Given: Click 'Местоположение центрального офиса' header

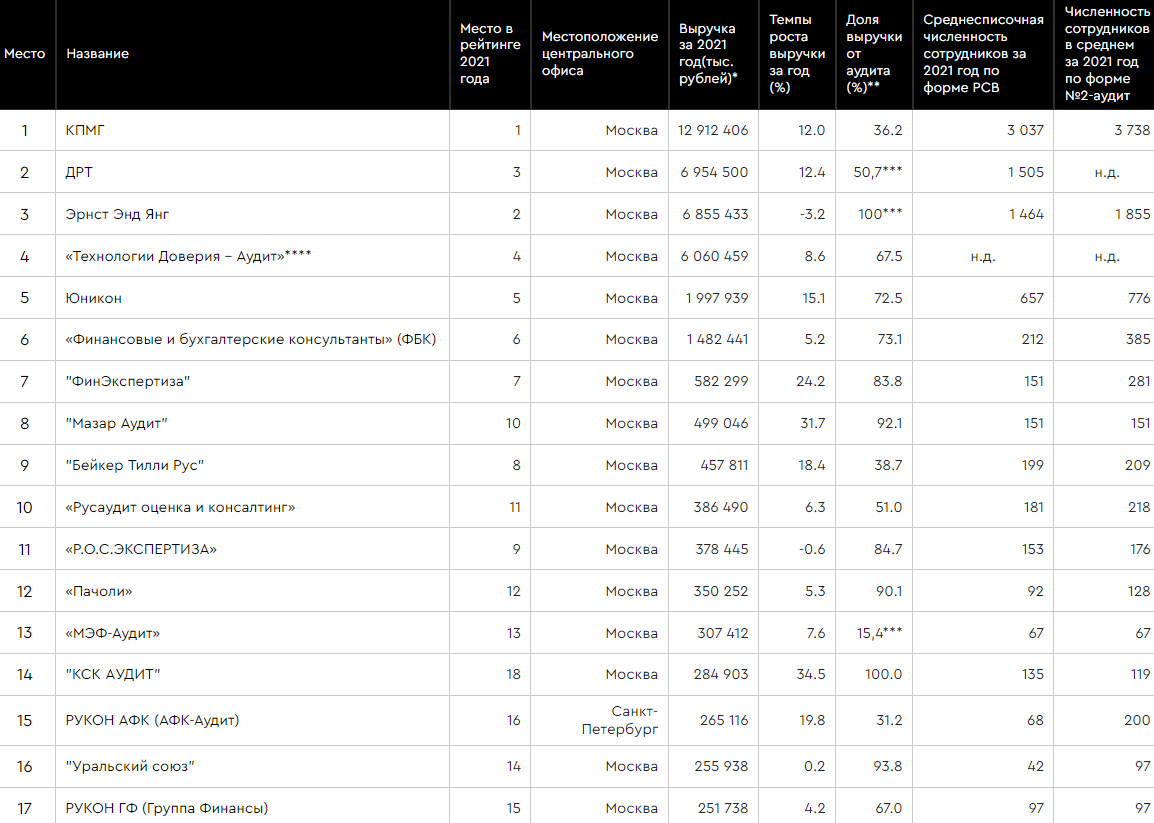Looking at the screenshot, I should pyautogui.click(x=600, y=54).
